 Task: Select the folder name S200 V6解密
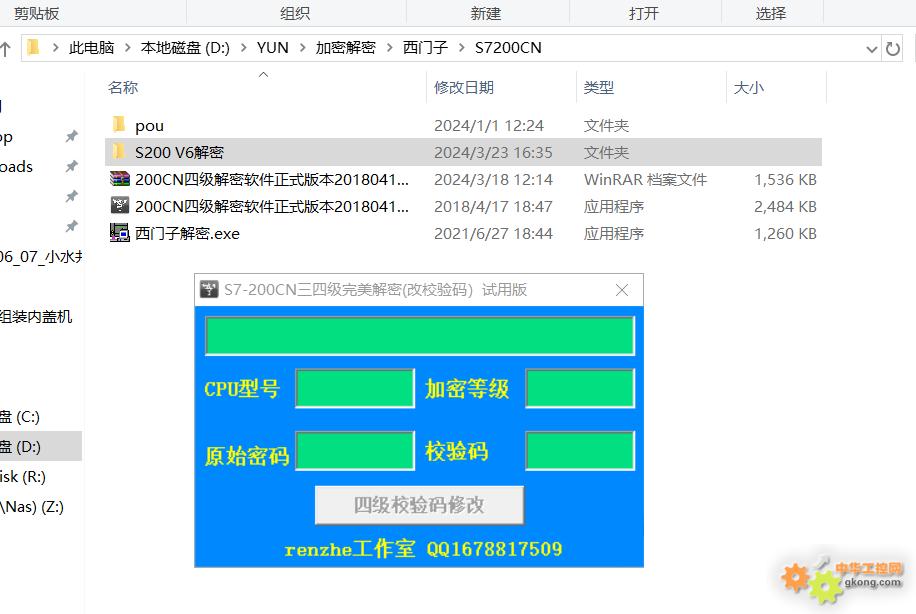point(179,152)
